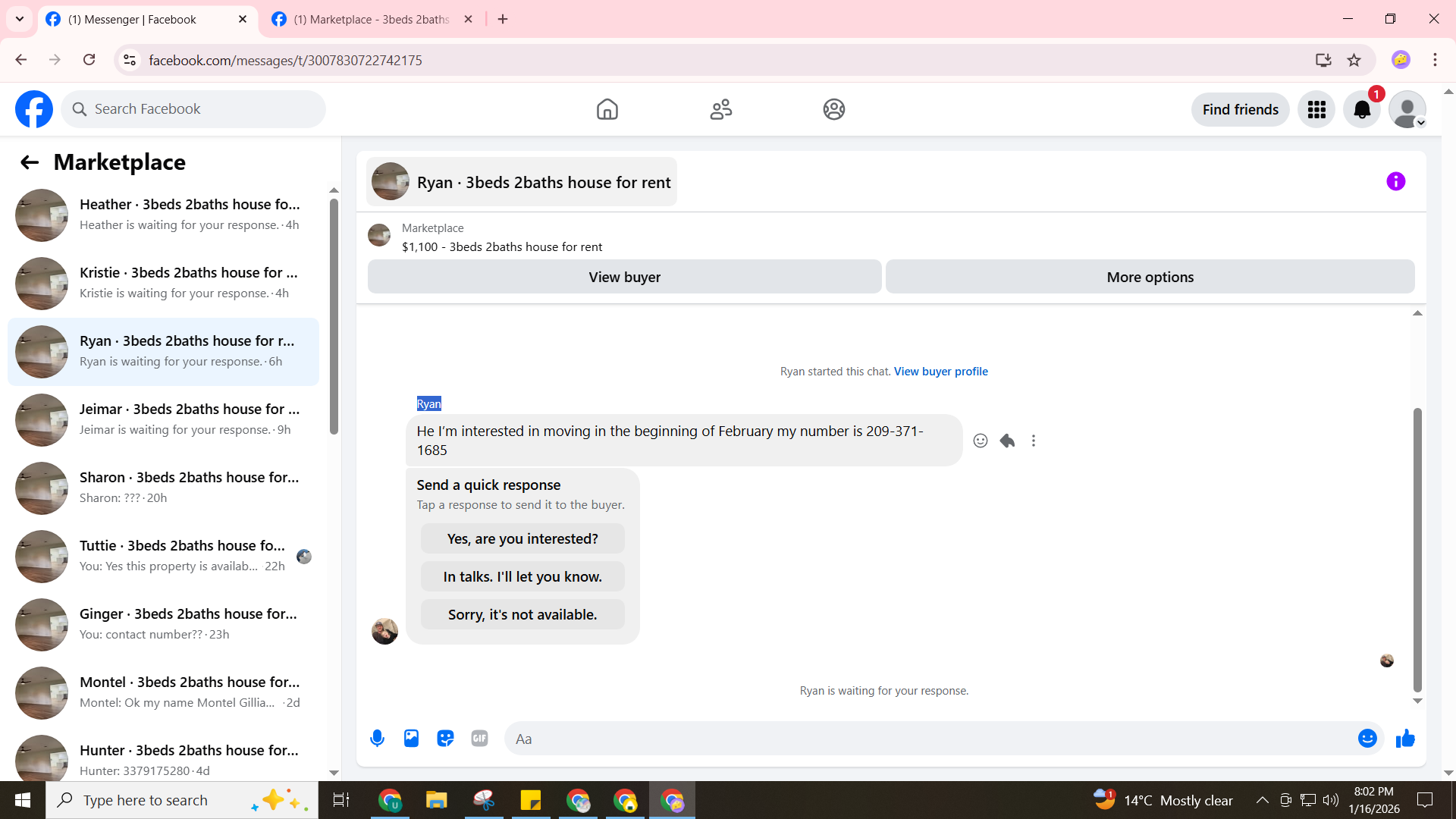Screen dimensions: 1456x819
Task: Expand Chrome tab search dropdown
Action: [20, 19]
